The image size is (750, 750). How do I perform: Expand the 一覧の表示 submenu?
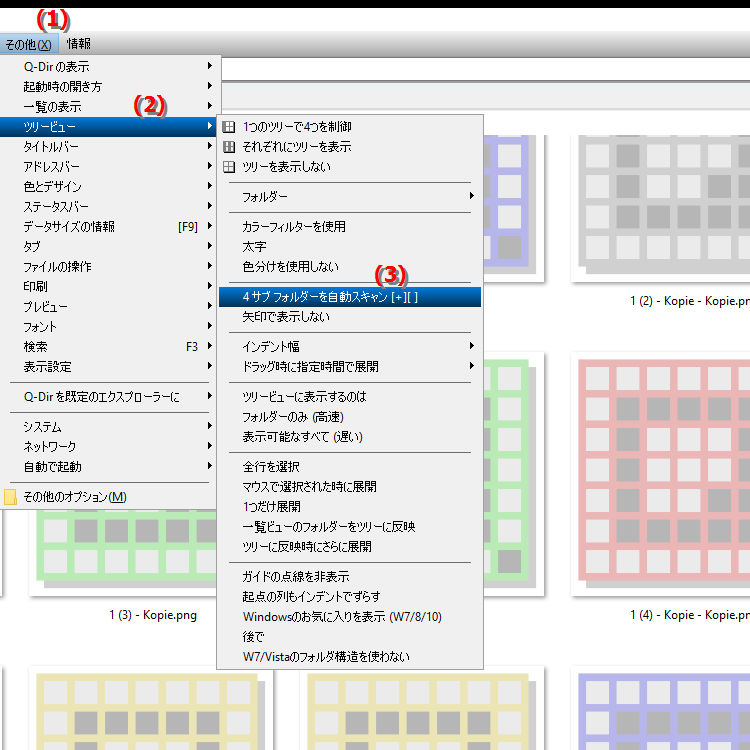click(110, 107)
